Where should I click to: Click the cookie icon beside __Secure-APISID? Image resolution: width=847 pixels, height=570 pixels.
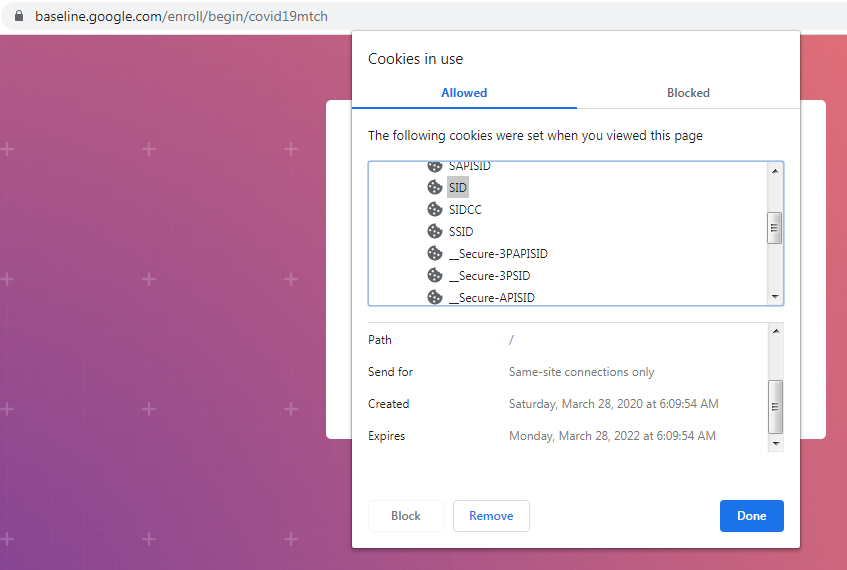click(434, 297)
